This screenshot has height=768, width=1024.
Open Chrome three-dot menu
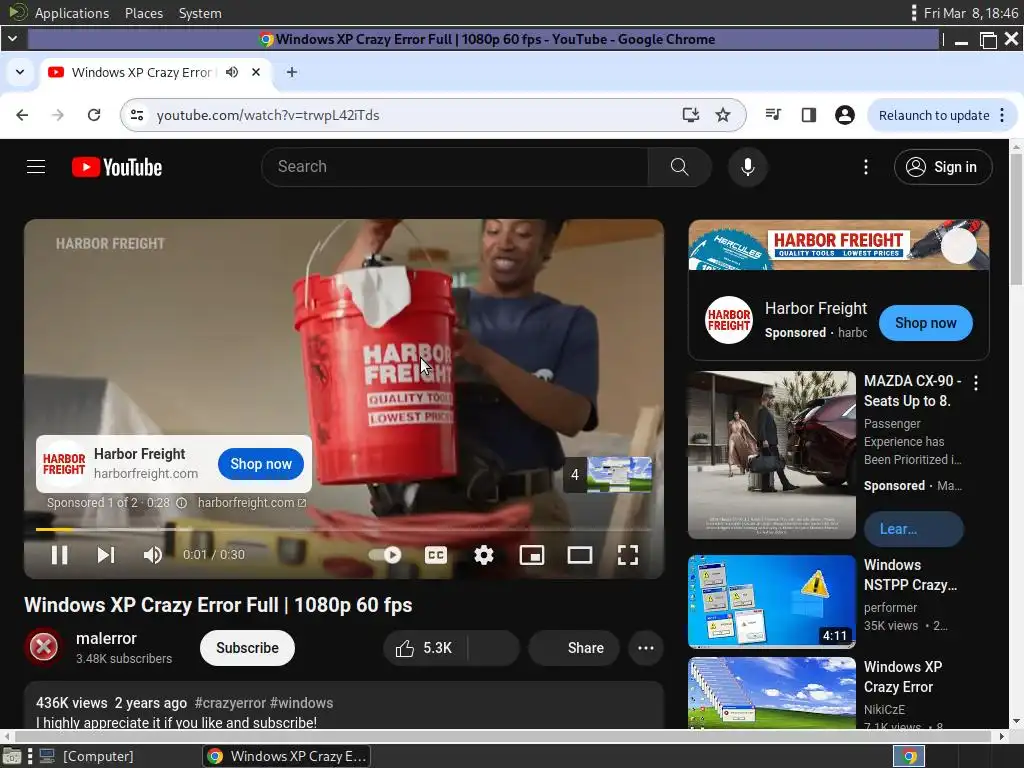pyautogui.click(x=1002, y=115)
